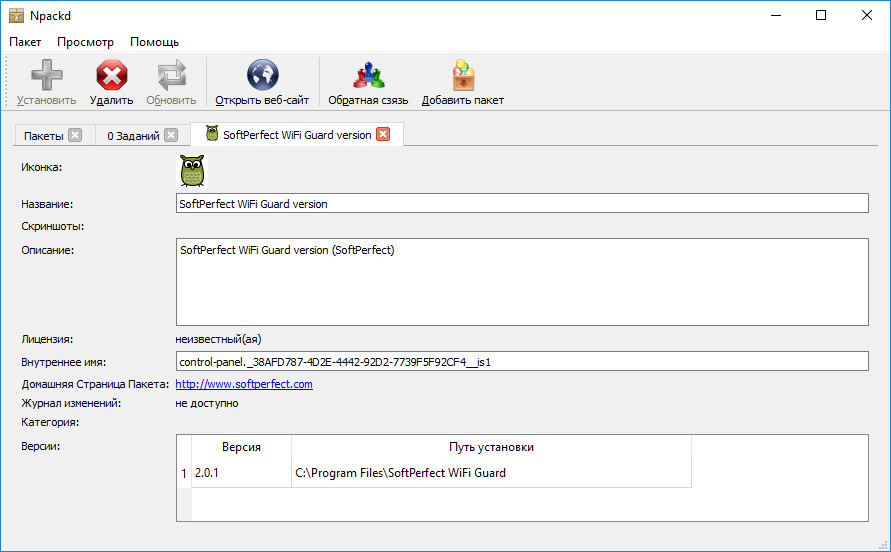Click the Обновить arrows icon
This screenshot has height=552, width=891.
pos(172,75)
